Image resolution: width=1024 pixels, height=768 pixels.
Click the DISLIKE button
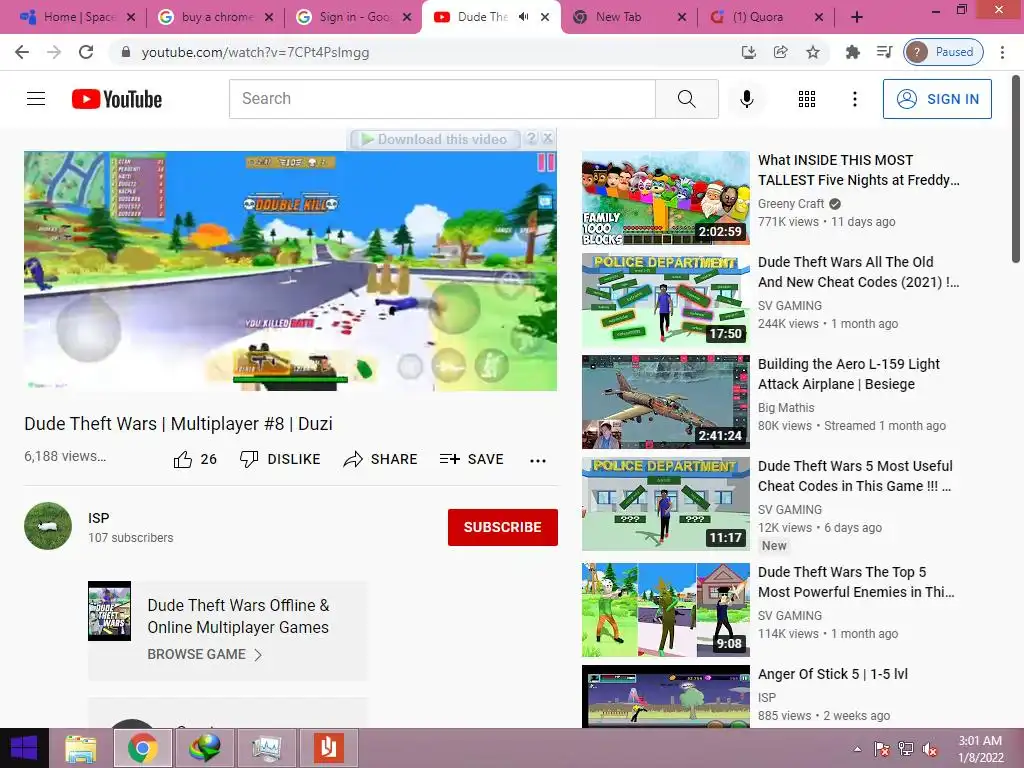pos(280,460)
